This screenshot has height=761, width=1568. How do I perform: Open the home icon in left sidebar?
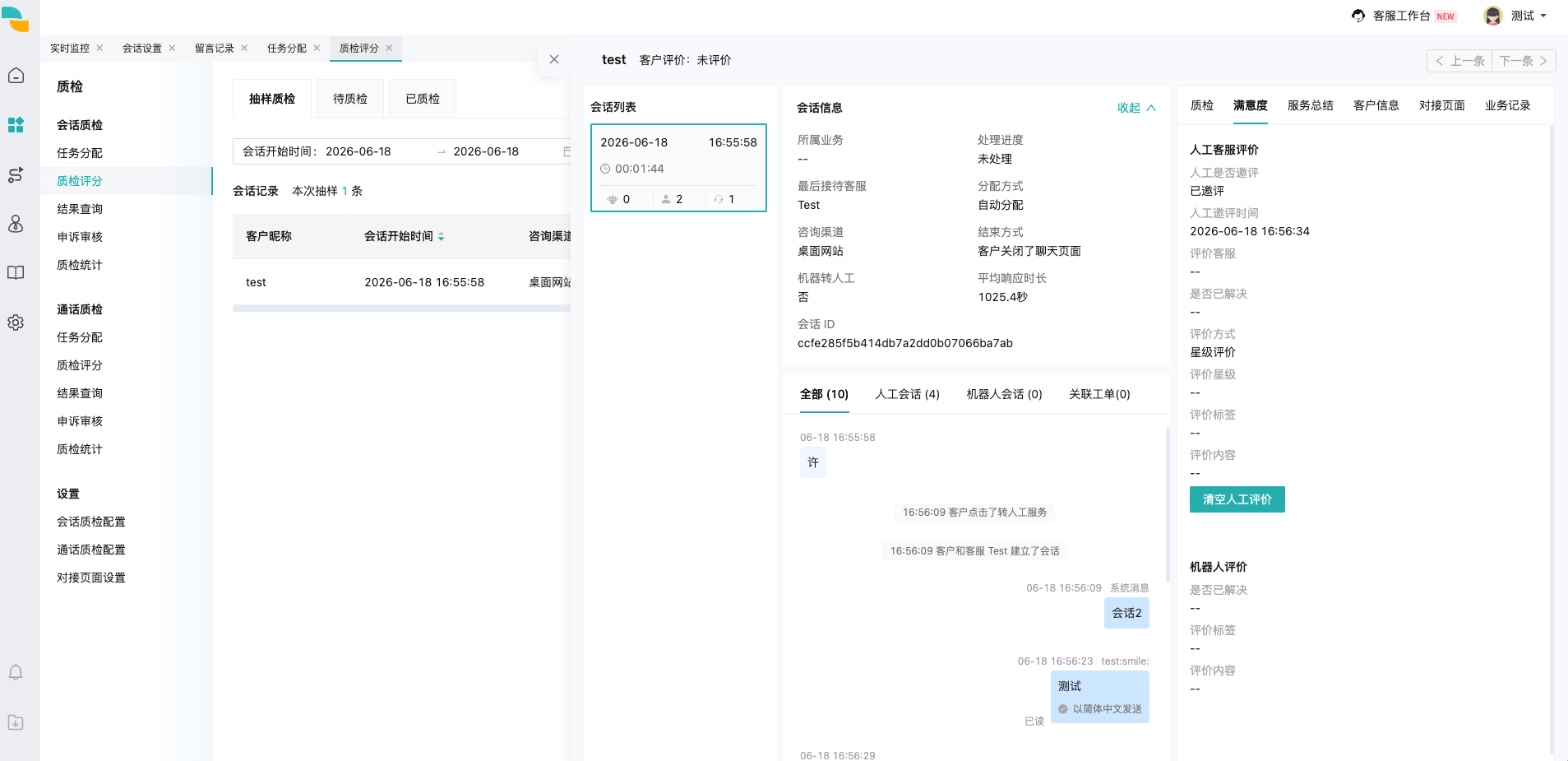coord(16,76)
